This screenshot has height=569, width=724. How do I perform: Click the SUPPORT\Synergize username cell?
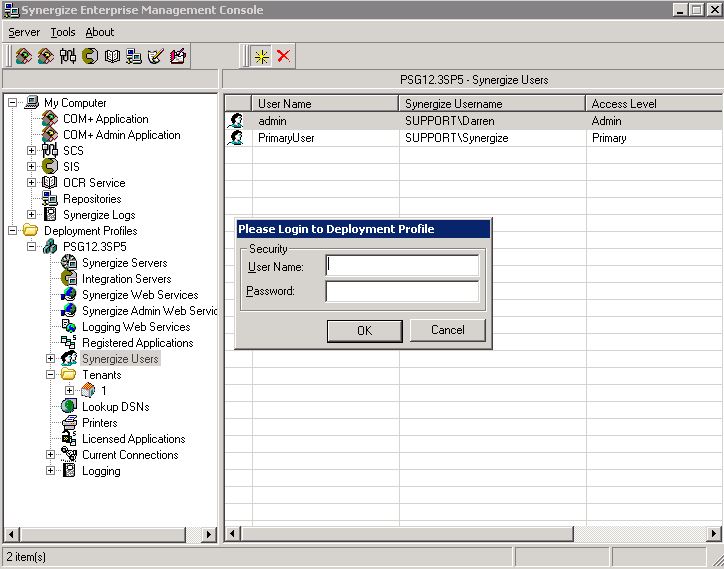coord(457,138)
